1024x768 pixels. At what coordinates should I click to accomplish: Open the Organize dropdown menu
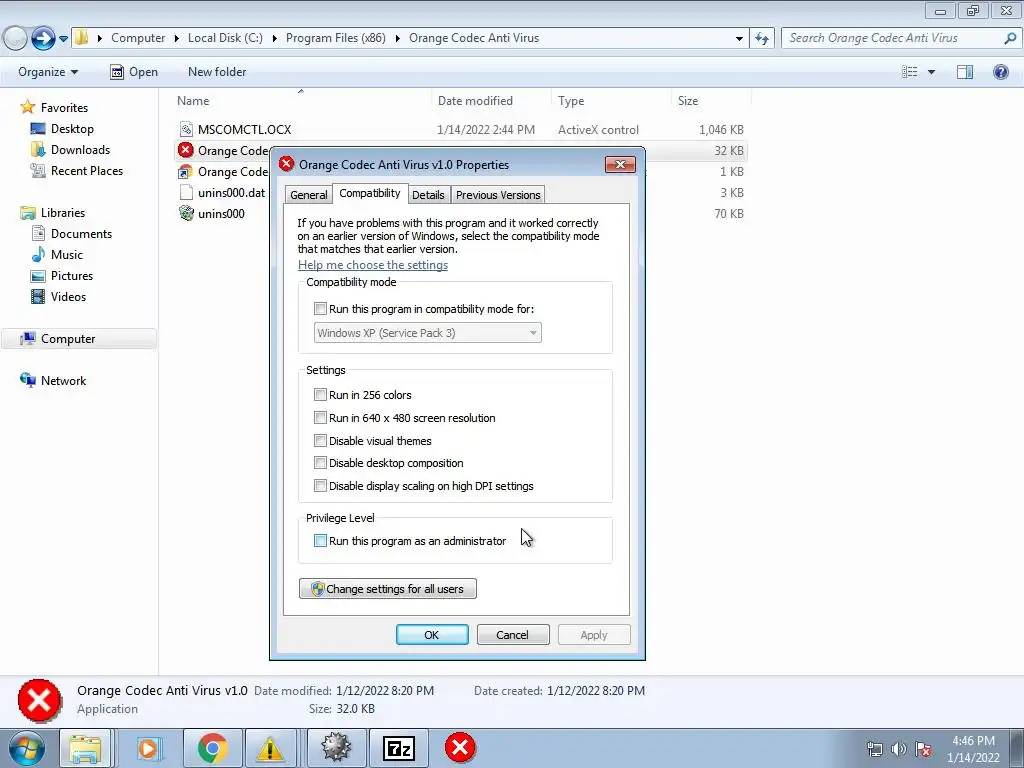tap(48, 72)
